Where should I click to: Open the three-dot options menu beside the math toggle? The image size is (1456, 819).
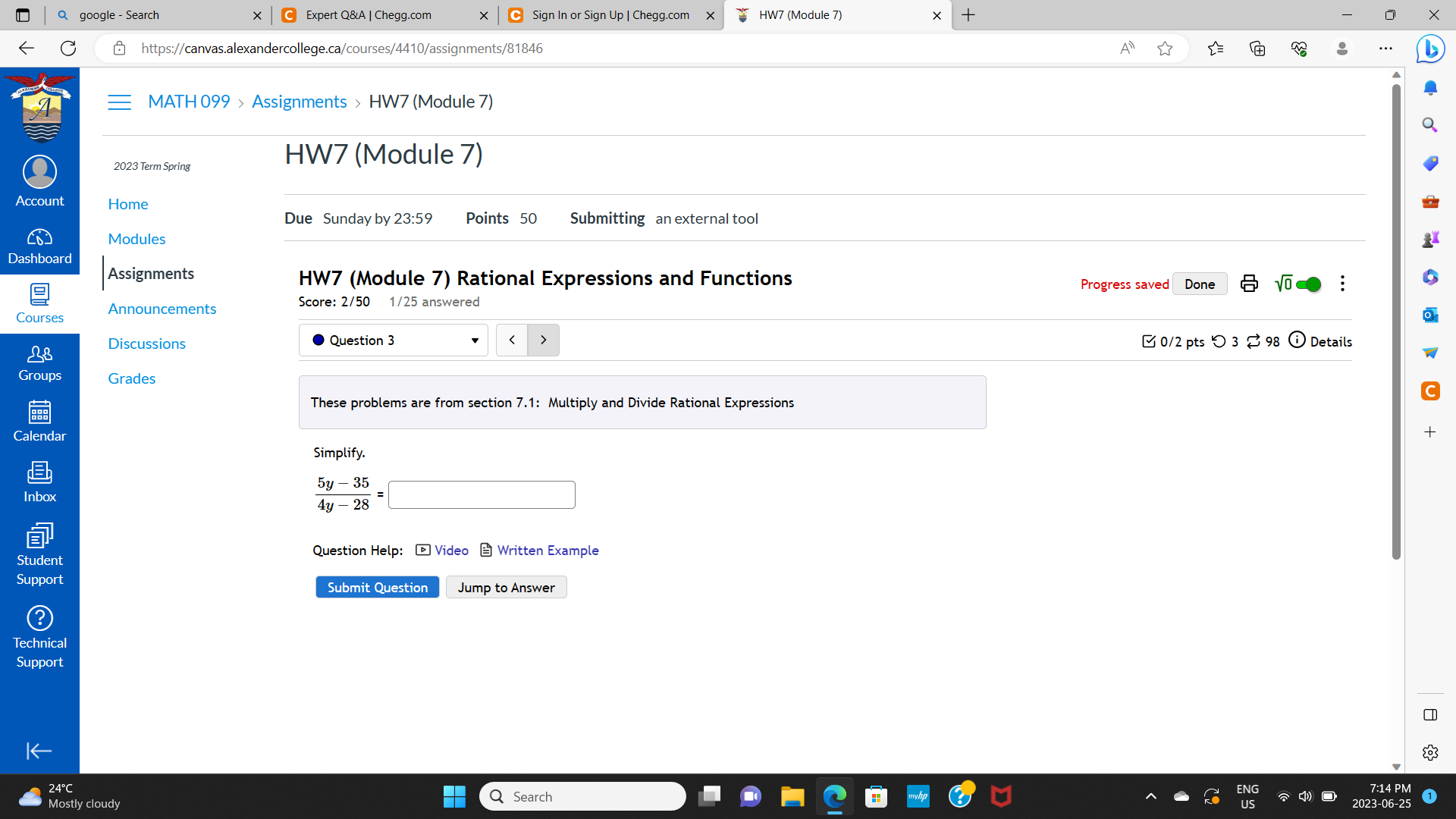[x=1342, y=284]
